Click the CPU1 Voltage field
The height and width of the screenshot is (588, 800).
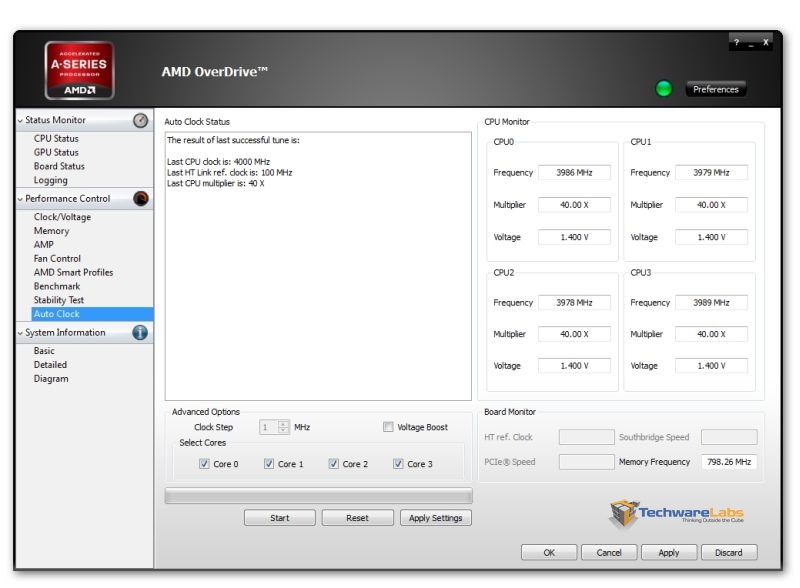[711, 237]
